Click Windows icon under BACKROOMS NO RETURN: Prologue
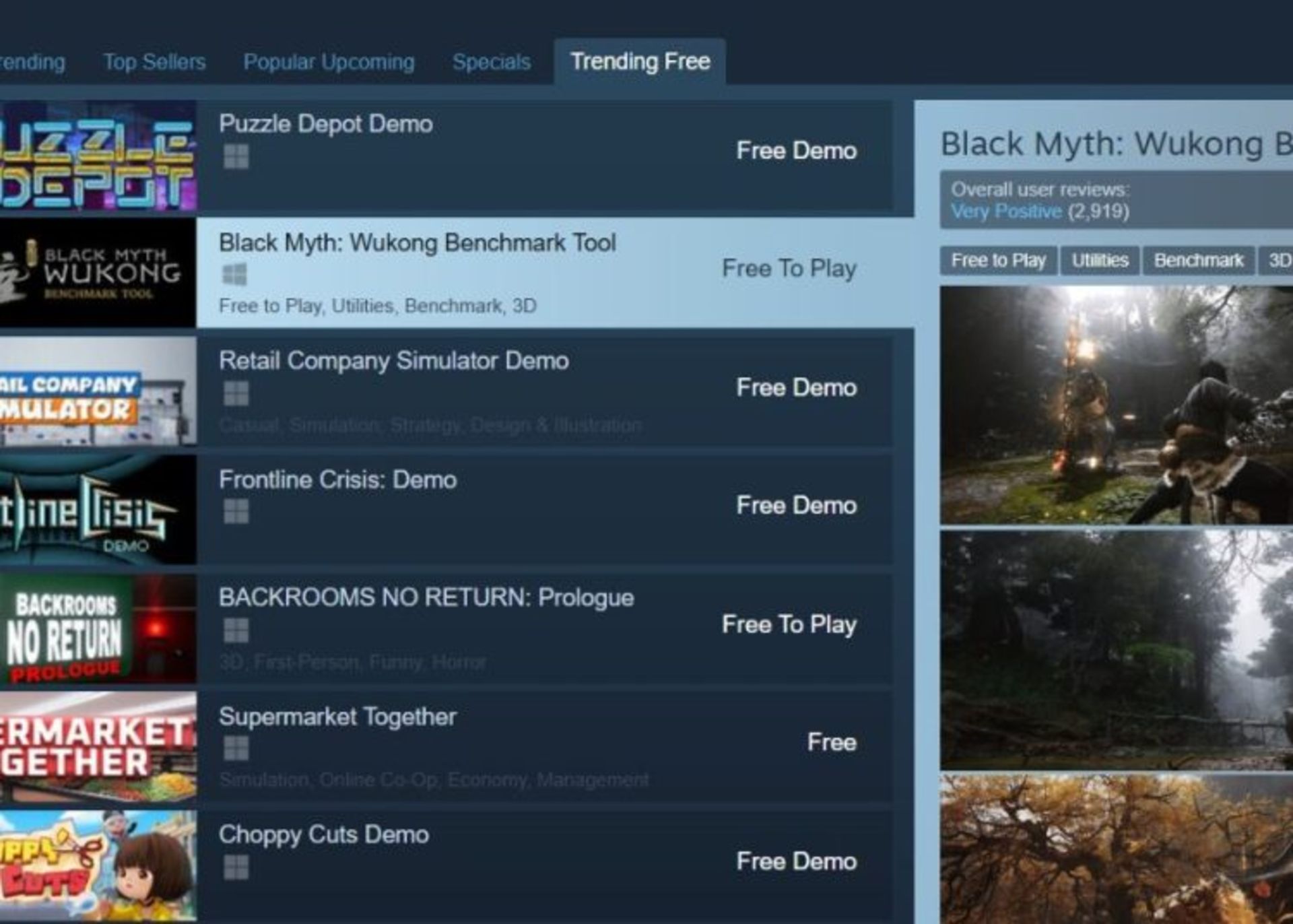 point(236,630)
